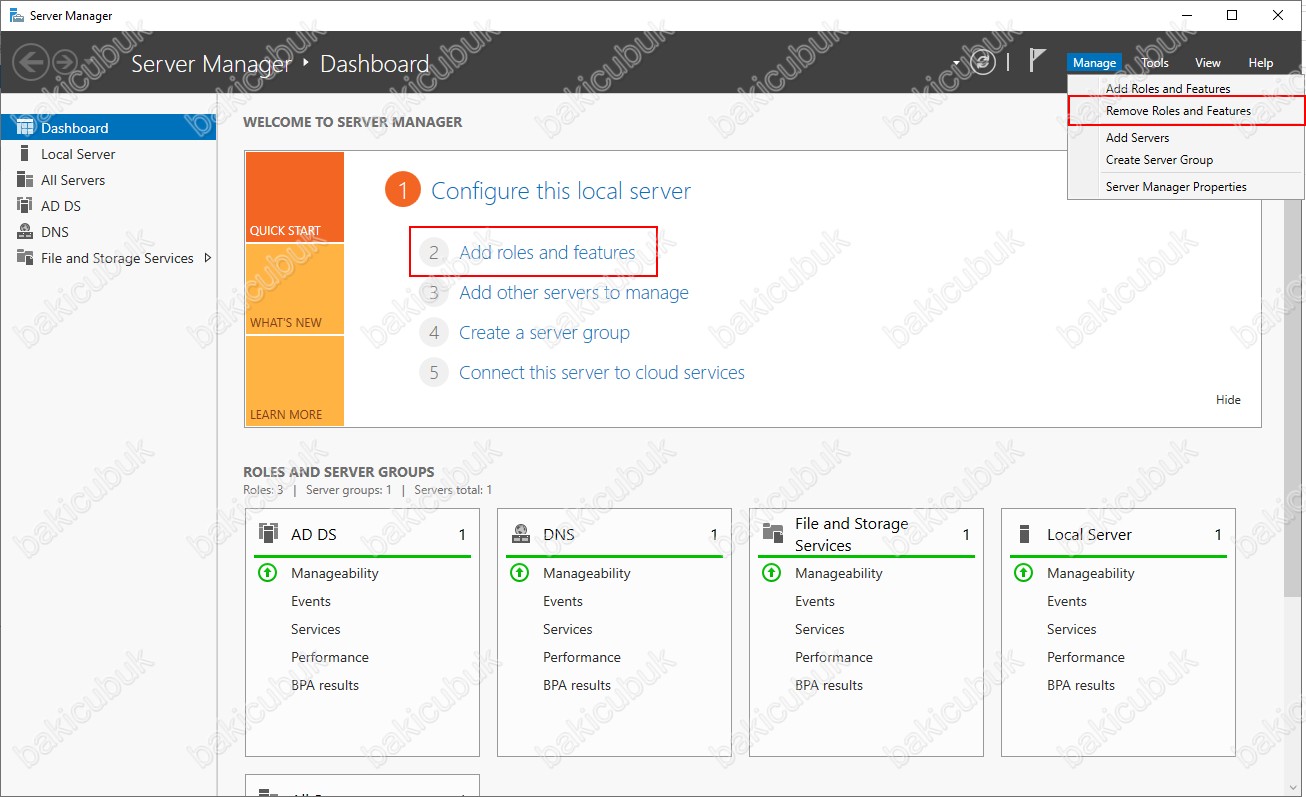1306x797 pixels.
Task: Select the LEARN MORE tab
Action: click(294, 381)
